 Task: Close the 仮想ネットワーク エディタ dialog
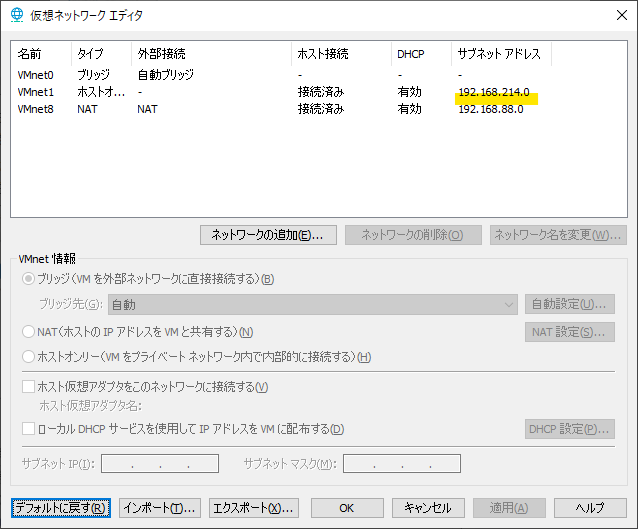click(622, 15)
